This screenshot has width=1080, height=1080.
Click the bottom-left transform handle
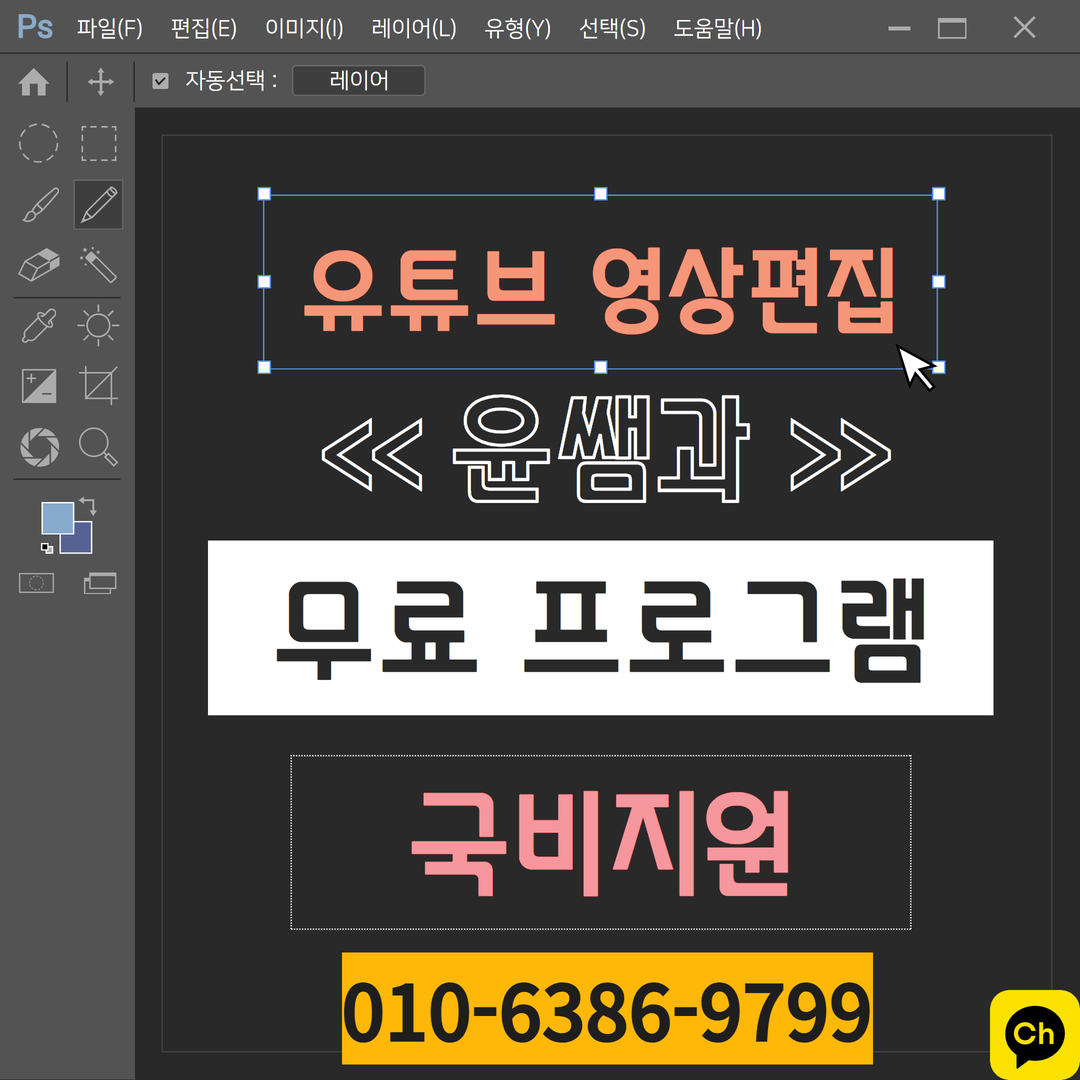click(264, 367)
